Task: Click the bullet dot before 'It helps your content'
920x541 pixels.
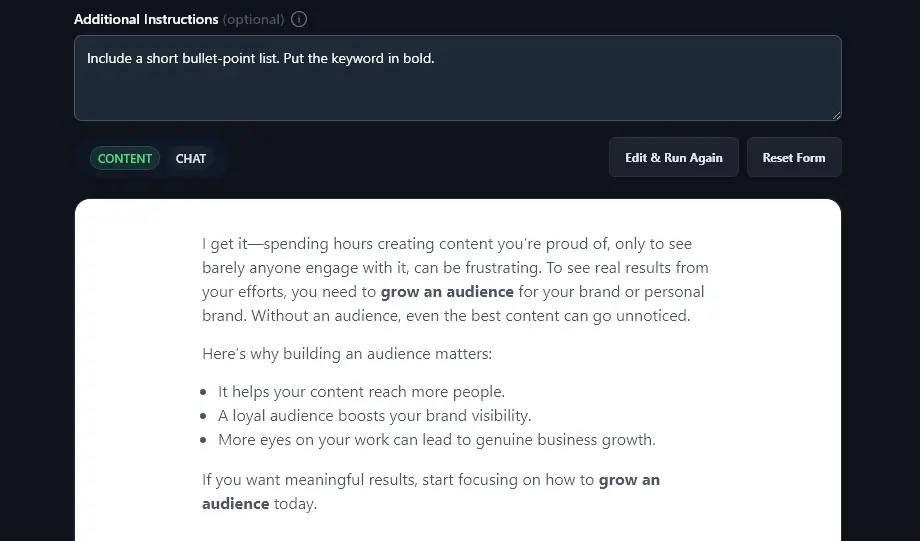Action: [x=204, y=393]
